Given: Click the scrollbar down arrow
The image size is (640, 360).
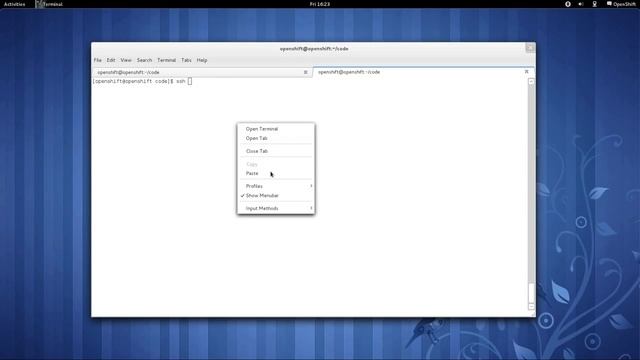Looking at the screenshot, I should pos(531,307).
